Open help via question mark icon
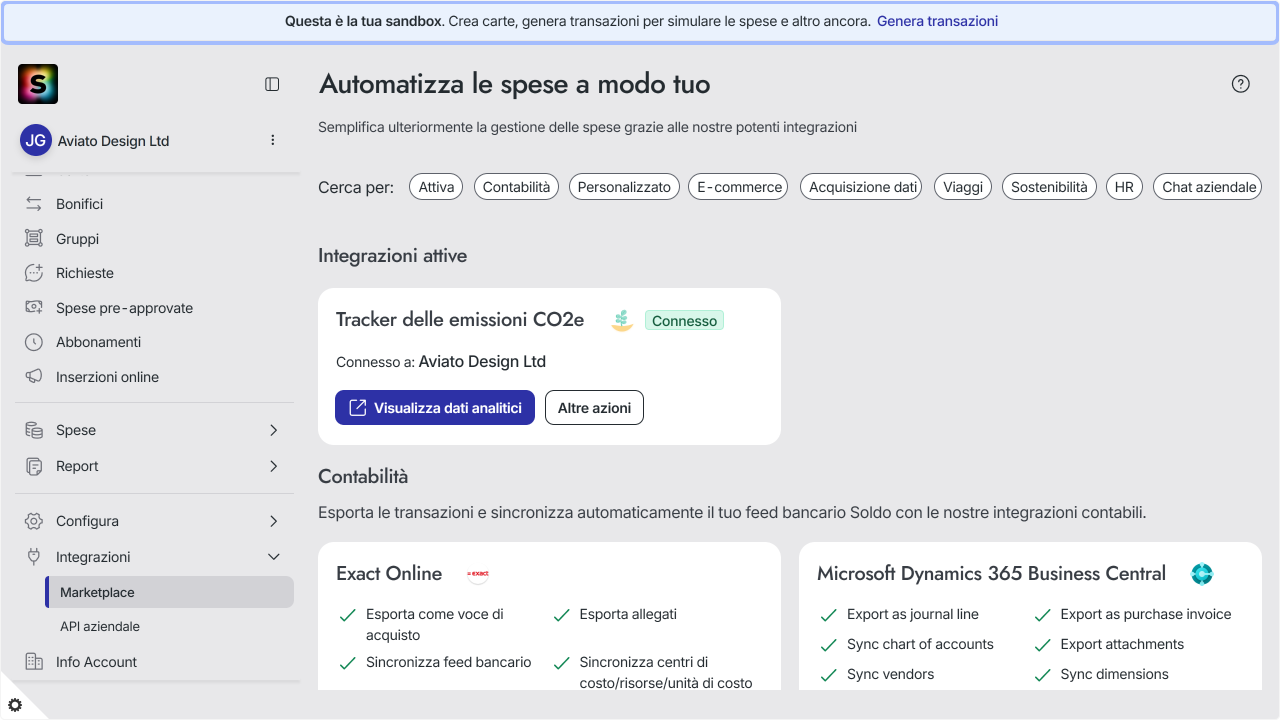The height and width of the screenshot is (720, 1280). (x=1241, y=84)
